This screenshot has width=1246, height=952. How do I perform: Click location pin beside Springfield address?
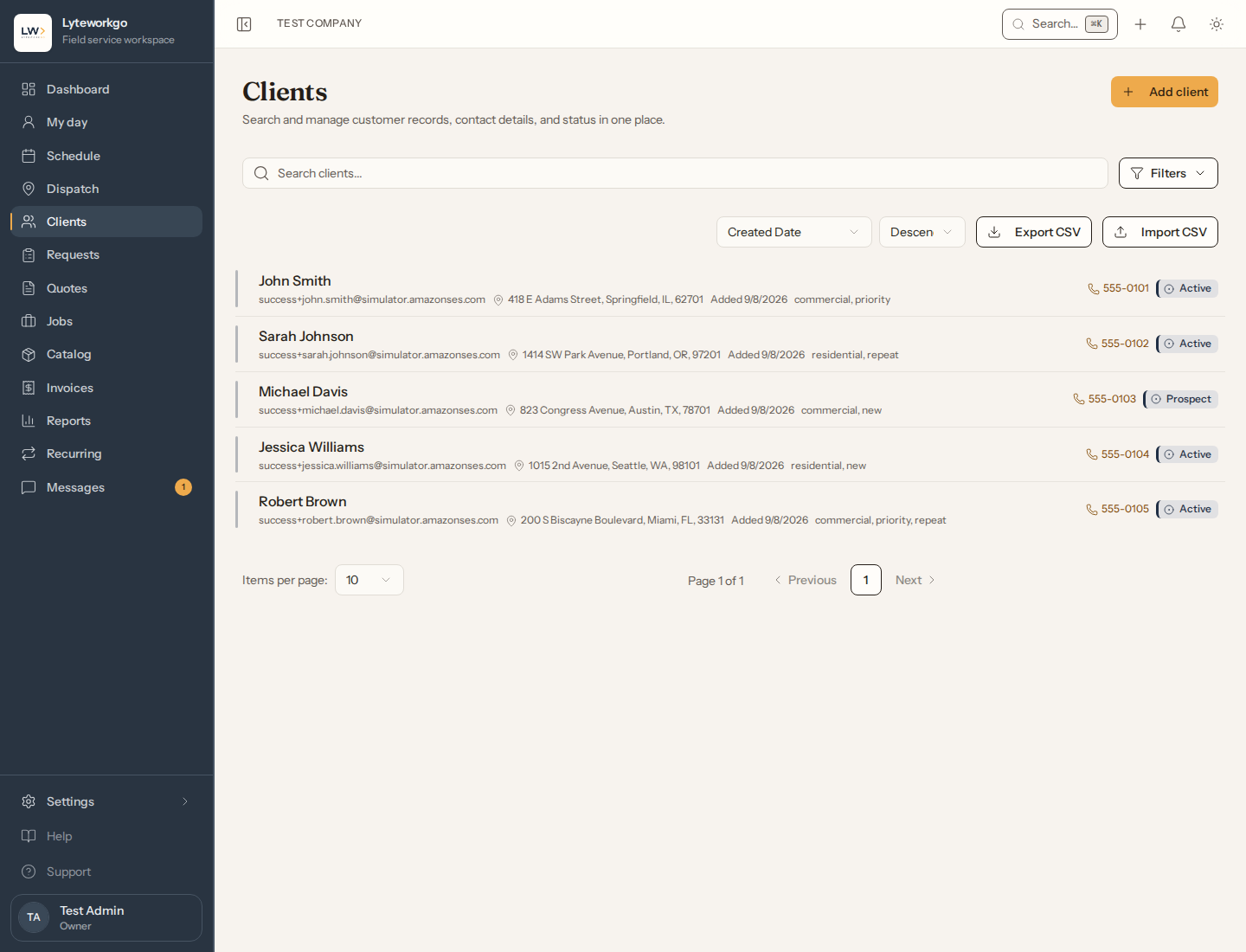coord(498,300)
